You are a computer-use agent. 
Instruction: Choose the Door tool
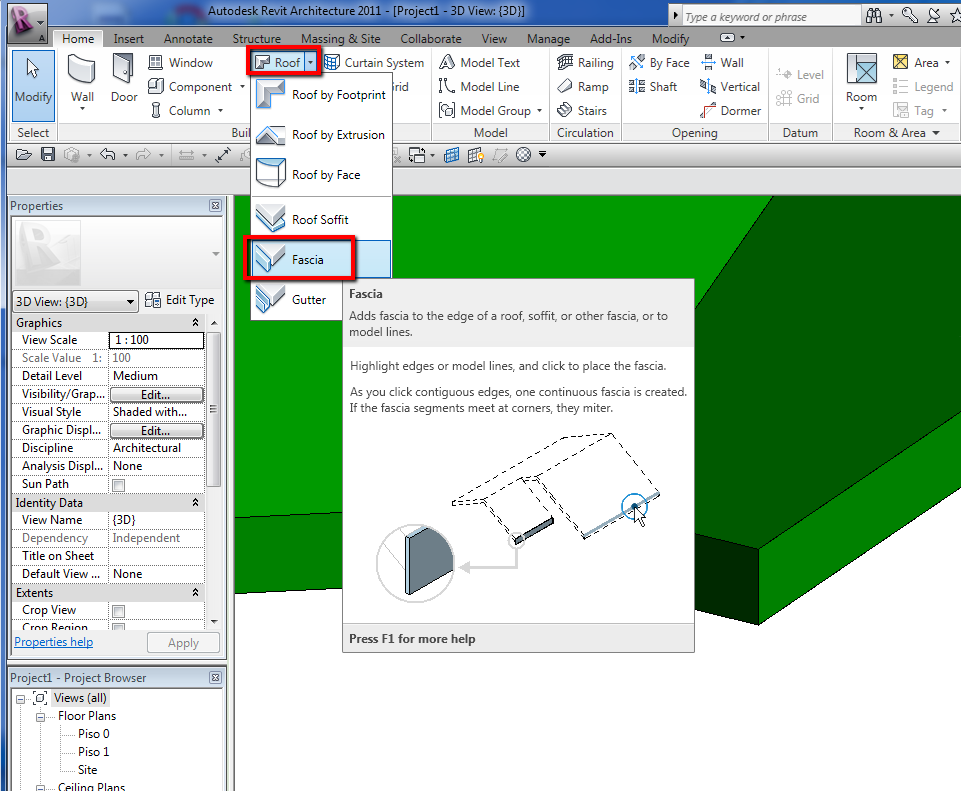click(124, 77)
